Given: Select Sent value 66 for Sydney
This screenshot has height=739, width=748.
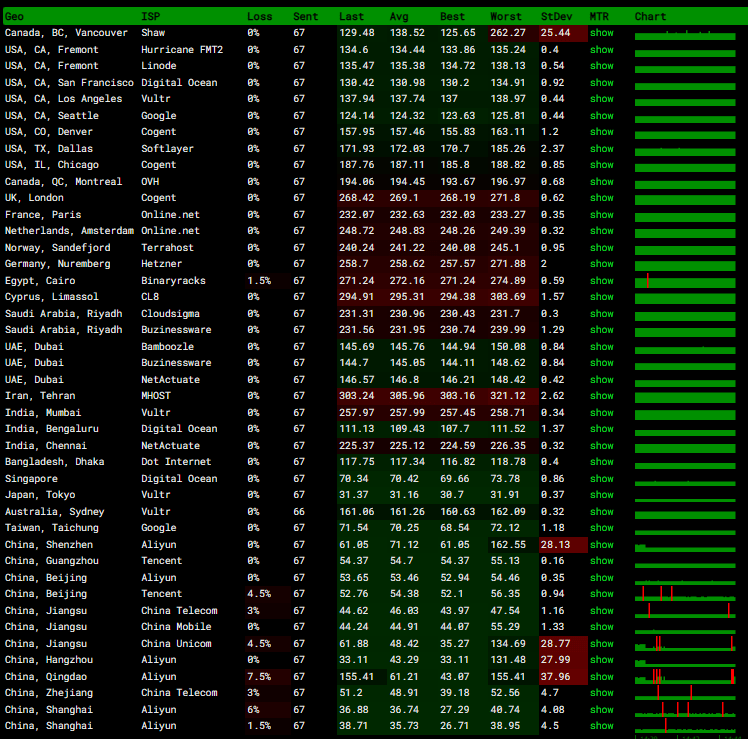Looking at the screenshot, I should coord(299,511).
